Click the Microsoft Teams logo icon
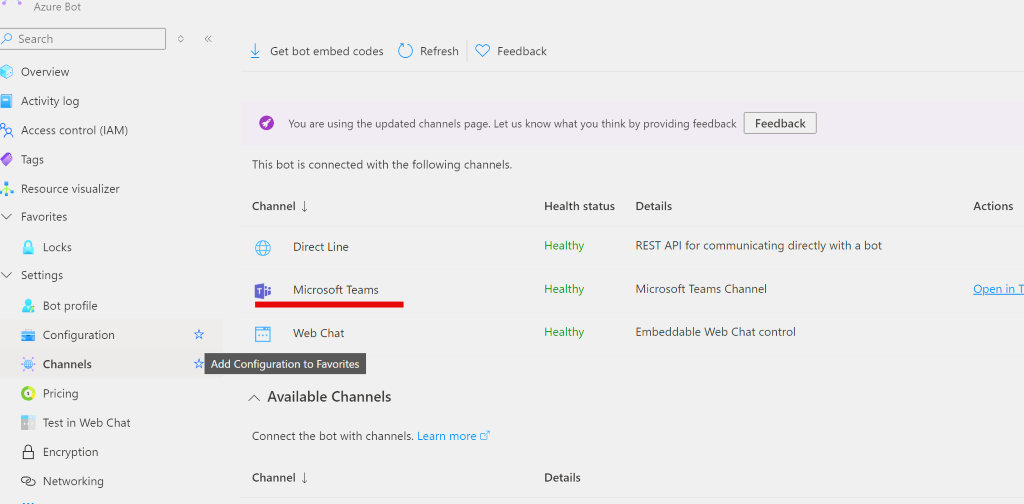1024x504 pixels. tap(263, 291)
